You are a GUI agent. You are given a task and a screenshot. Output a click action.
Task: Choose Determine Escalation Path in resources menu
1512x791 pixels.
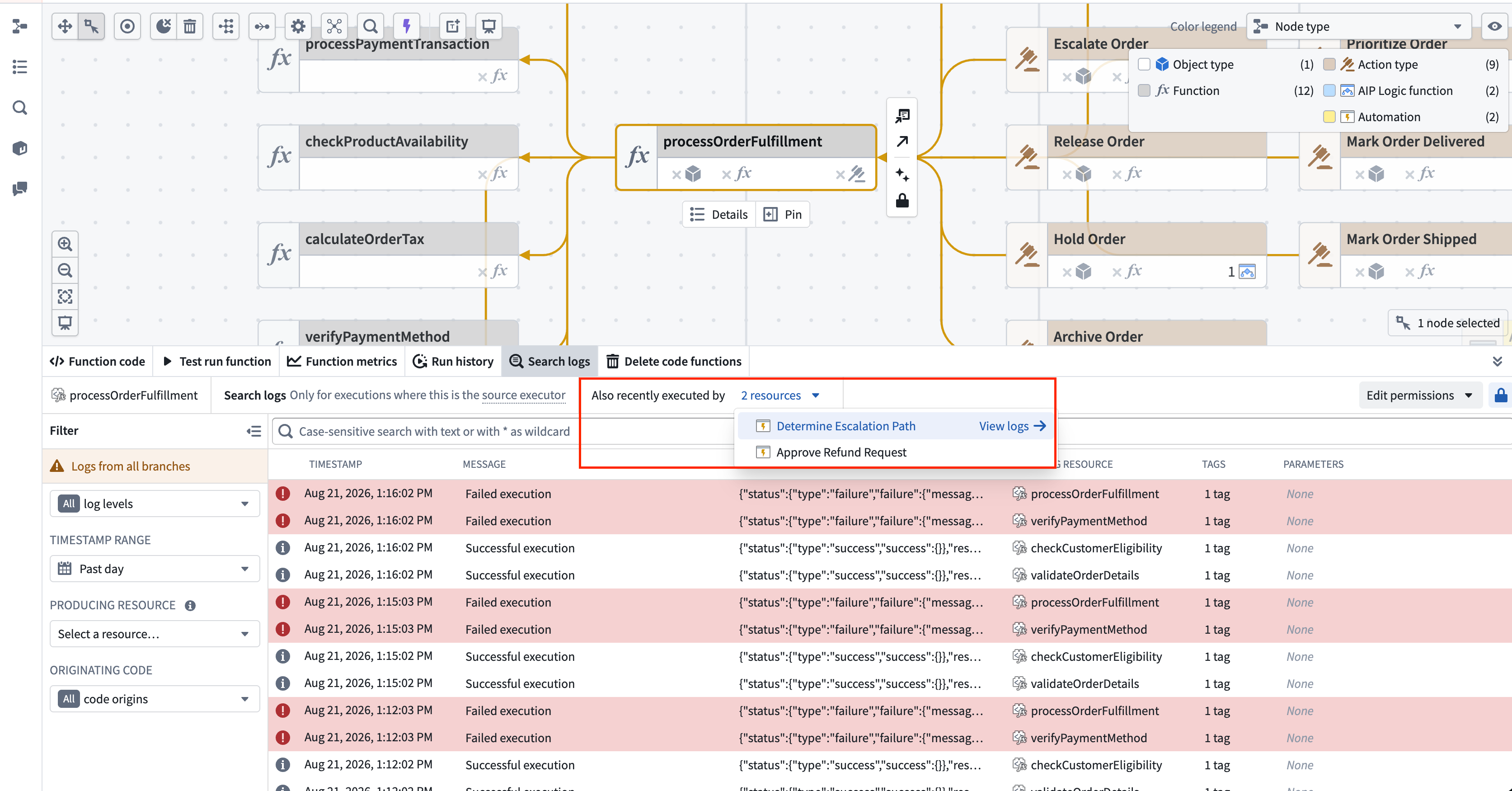click(846, 426)
